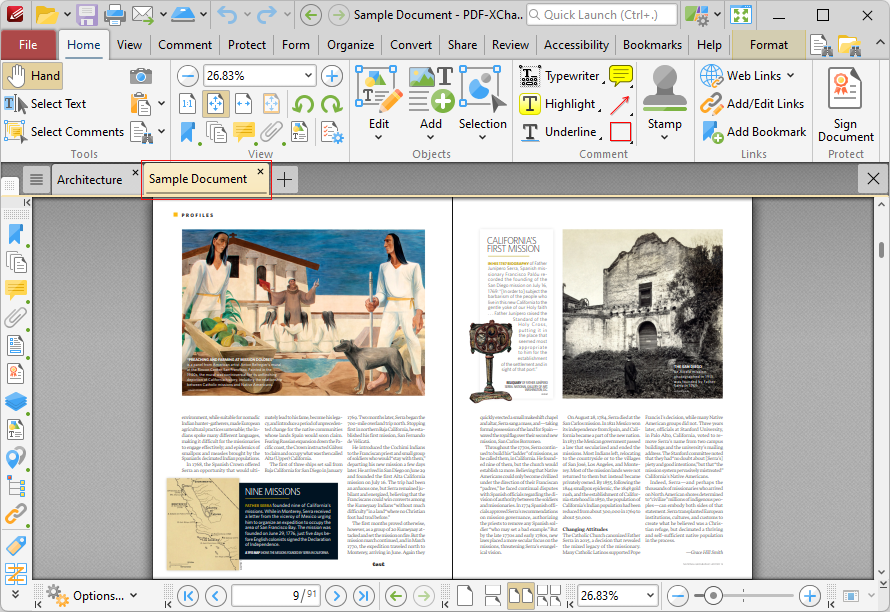Open the Layers pane in left sidebar
Screen dimensions: 890x612
click(x=15, y=401)
